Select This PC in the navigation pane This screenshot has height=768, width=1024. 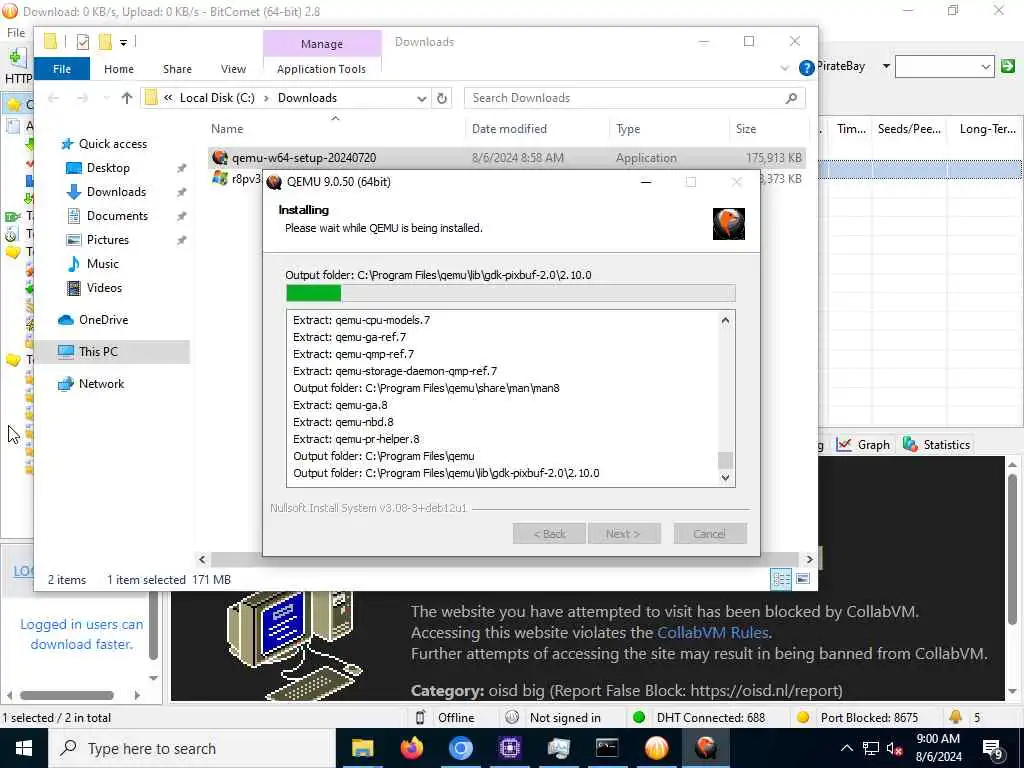coord(98,351)
